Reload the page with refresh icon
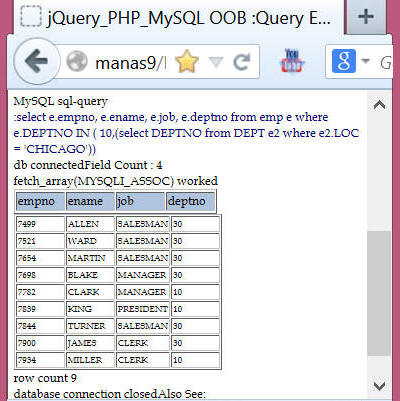Viewport: 400px width, 401px height. (x=241, y=62)
